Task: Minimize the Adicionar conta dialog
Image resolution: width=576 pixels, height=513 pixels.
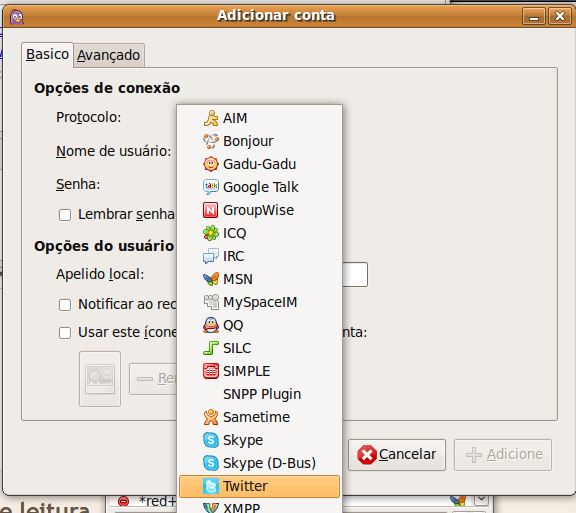Action: coord(534,17)
